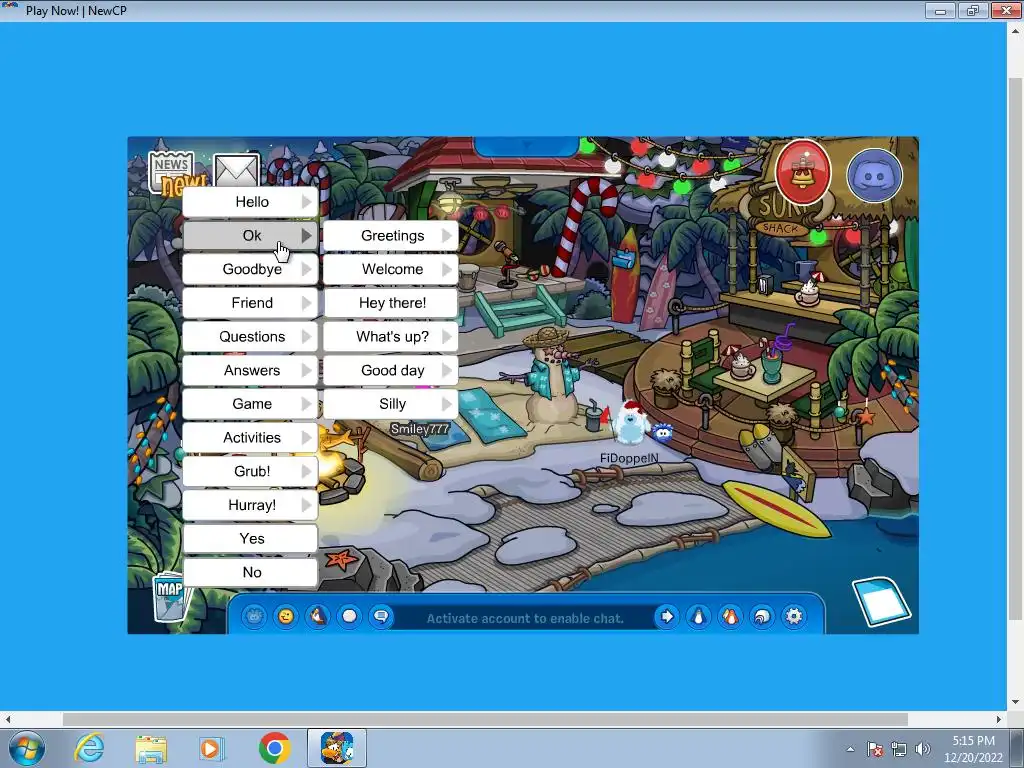Expand the Silly submenu option
Image resolution: width=1024 pixels, height=768 pixels.
pyautogui.click(x=391, y=404)
